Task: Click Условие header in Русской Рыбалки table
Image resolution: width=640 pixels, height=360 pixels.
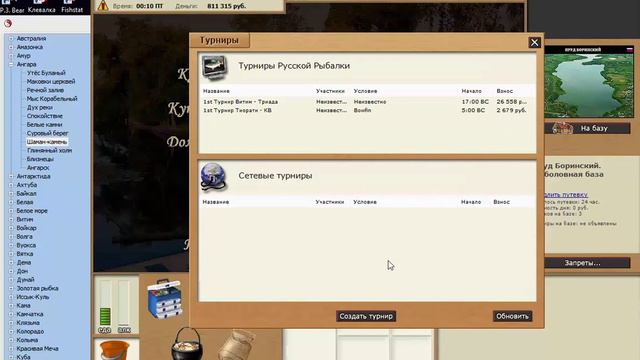Action: tap(365, 91)
